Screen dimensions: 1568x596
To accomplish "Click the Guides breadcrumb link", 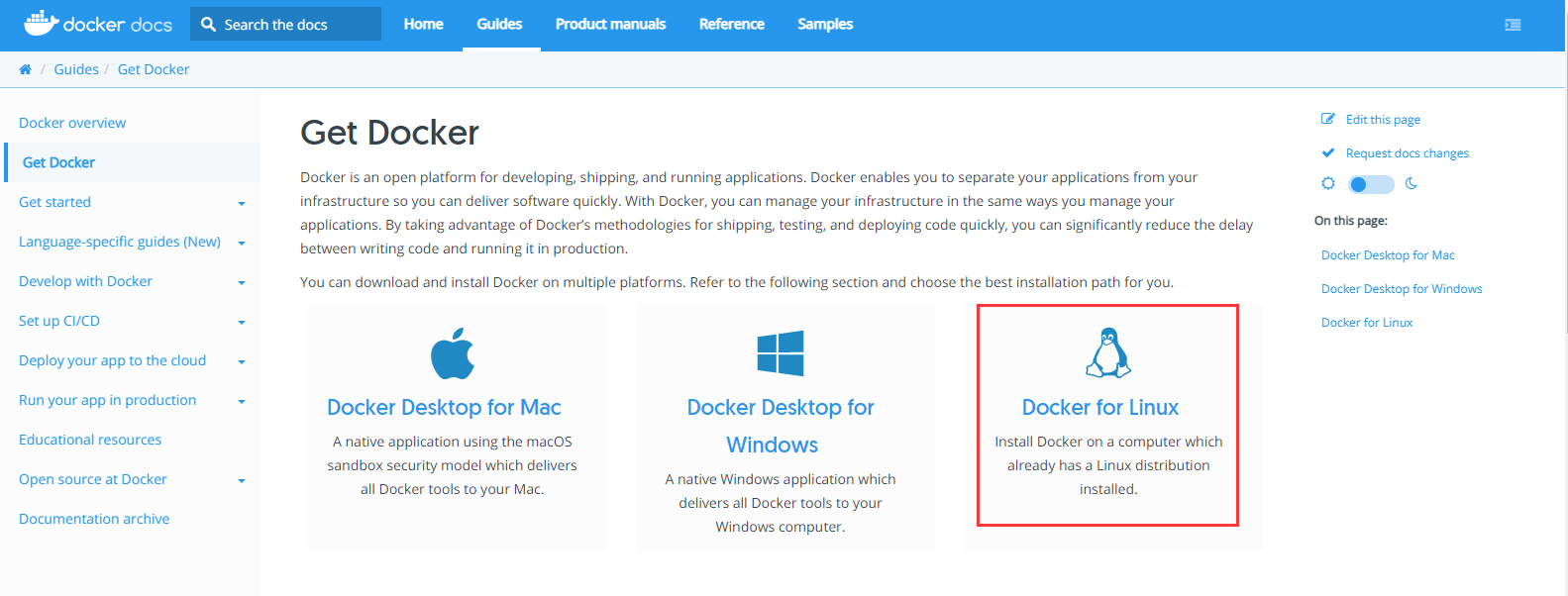I will (x=76, y=69).
